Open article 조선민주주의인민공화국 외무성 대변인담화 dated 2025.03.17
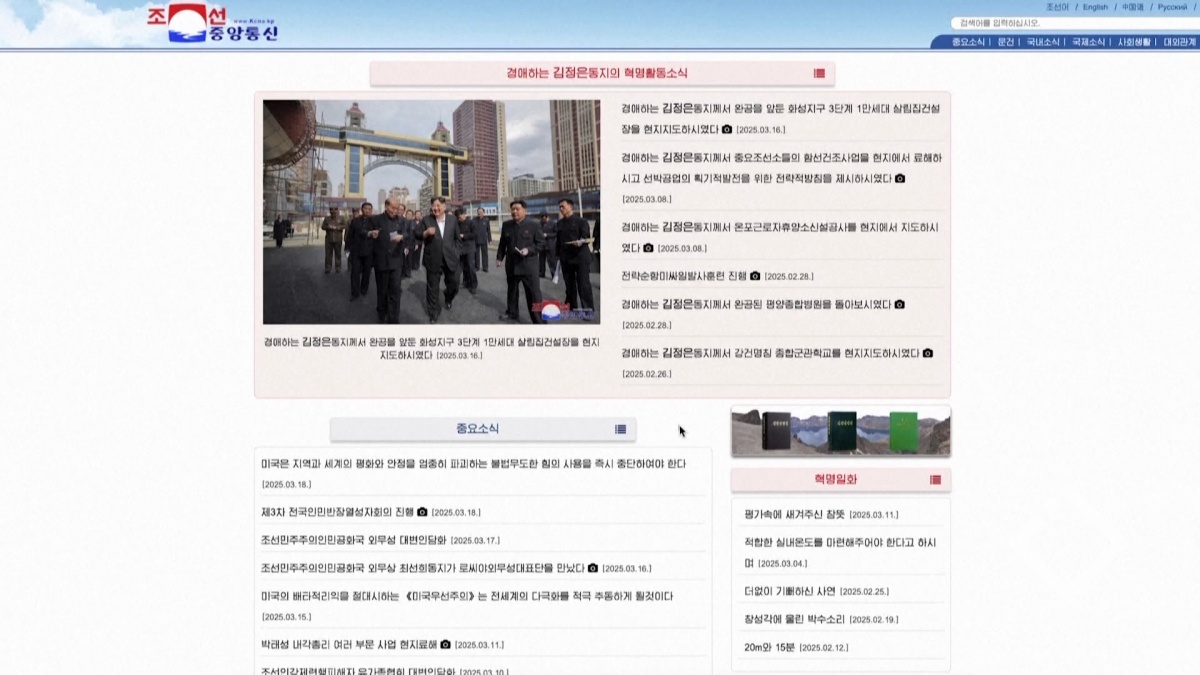 pyautogui.click(x=353, y=540)
